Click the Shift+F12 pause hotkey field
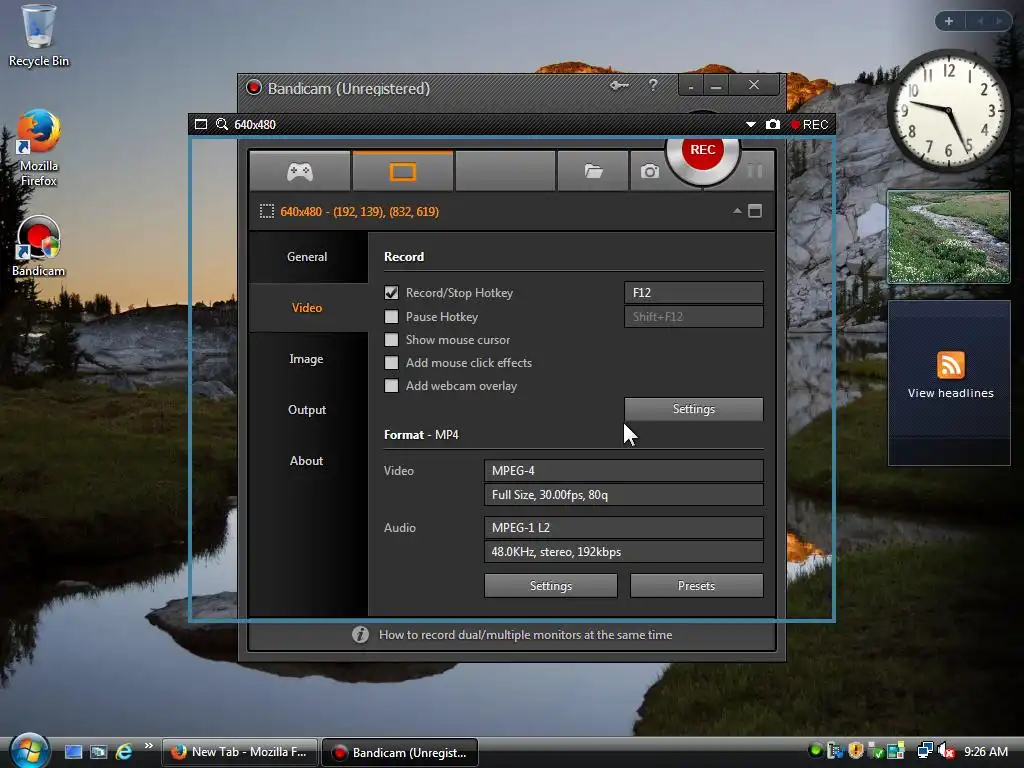This screenshot has width=1024, height=768. (694, 317)
